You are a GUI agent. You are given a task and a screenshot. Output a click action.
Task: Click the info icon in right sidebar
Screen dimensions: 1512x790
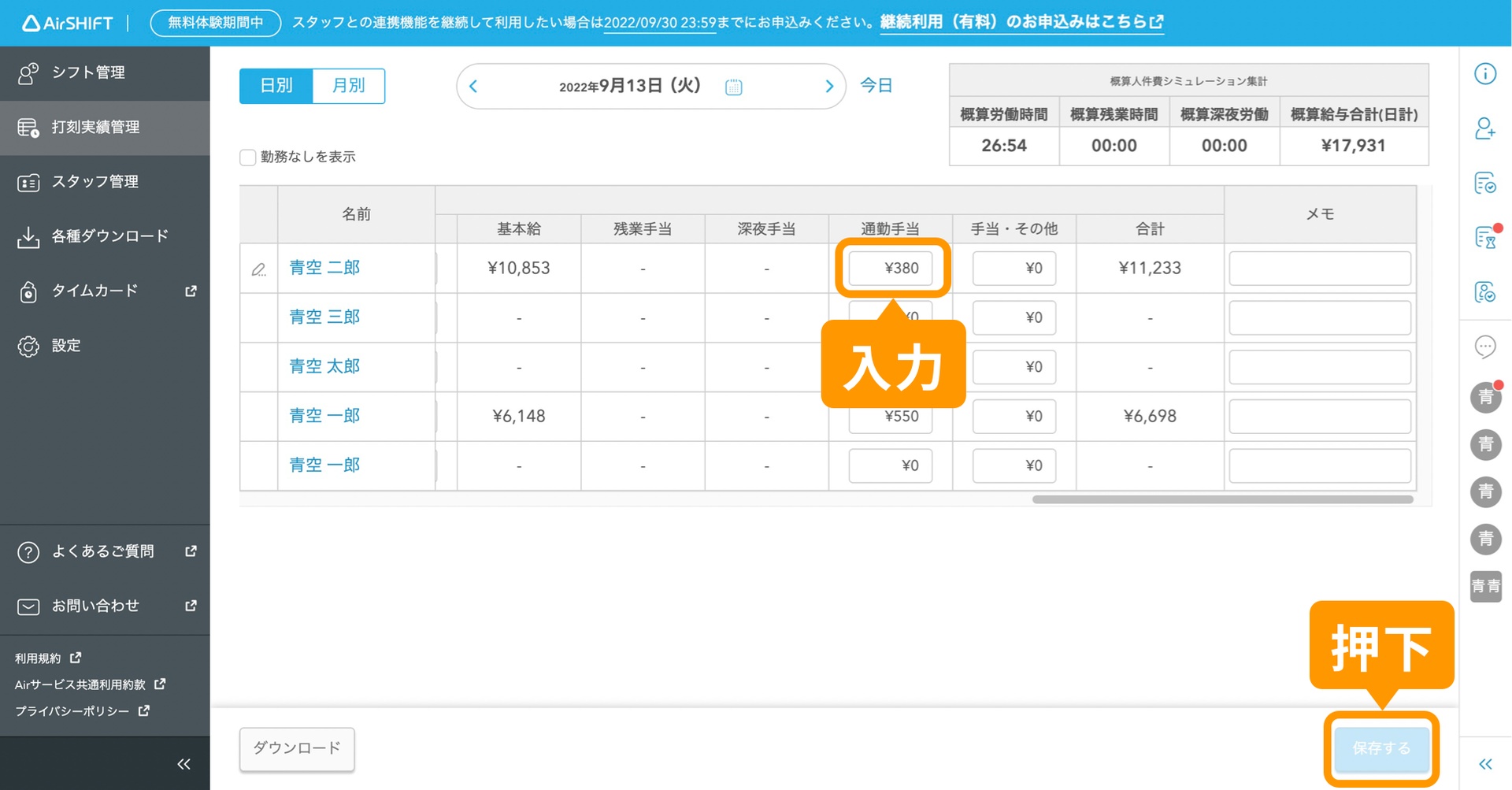point(1485,73)
